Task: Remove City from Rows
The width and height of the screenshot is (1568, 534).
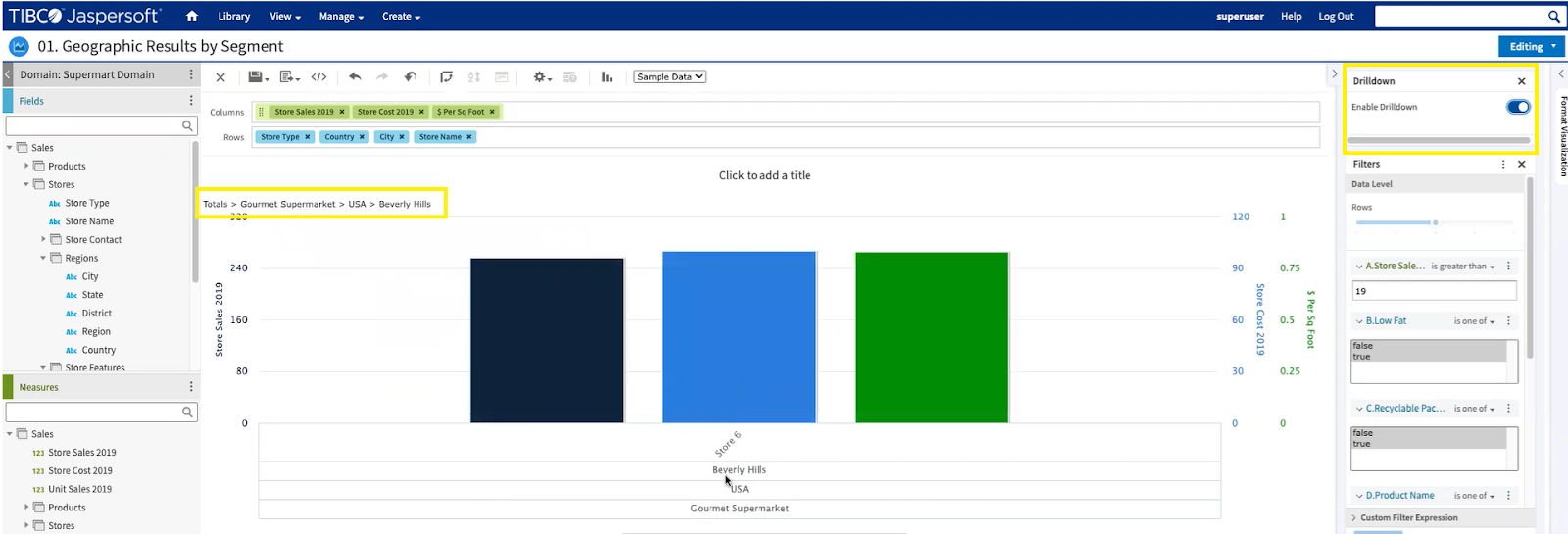Action: [402, 137]
